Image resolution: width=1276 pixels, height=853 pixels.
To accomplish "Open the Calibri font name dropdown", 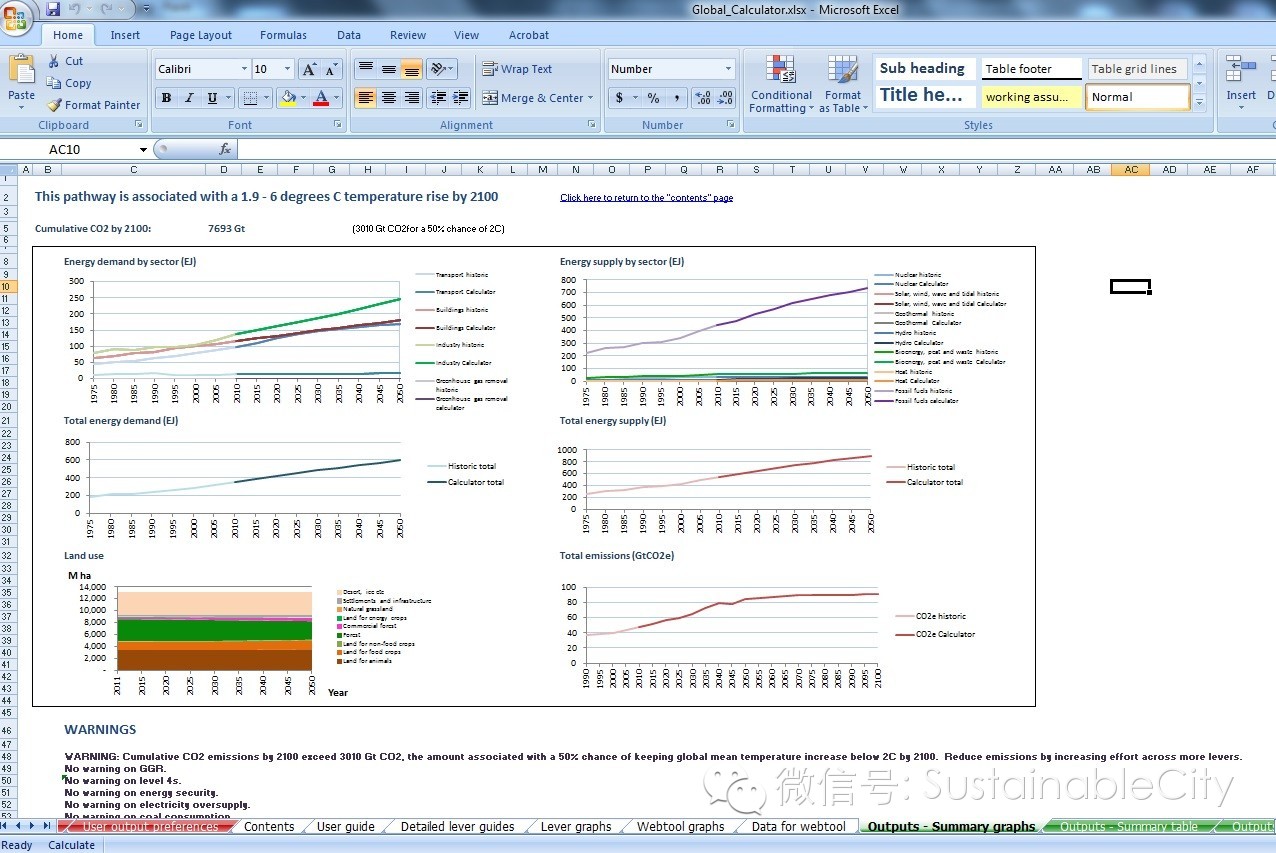I will coord(244,69).
